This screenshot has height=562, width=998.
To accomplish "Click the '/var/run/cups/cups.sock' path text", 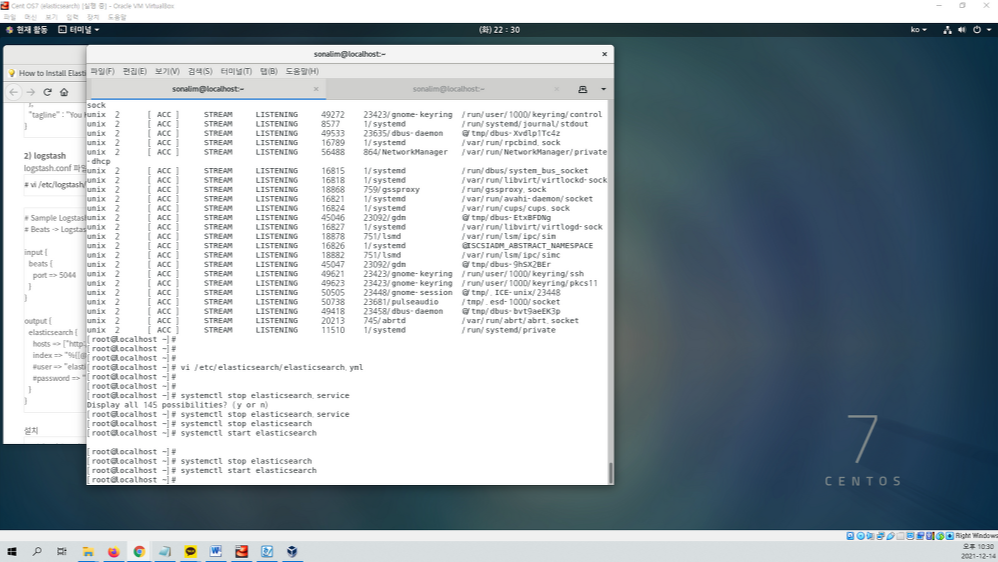I will point(516,208).
